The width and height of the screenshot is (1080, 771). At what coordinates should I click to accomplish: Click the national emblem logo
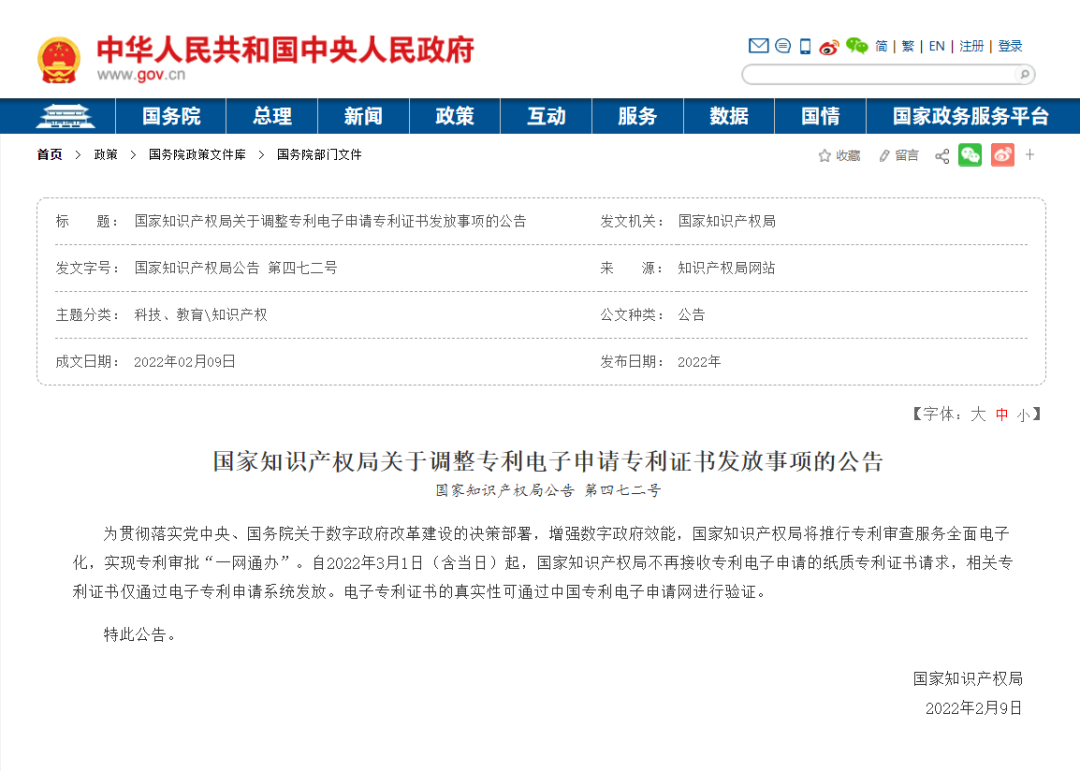click(59, 61)
